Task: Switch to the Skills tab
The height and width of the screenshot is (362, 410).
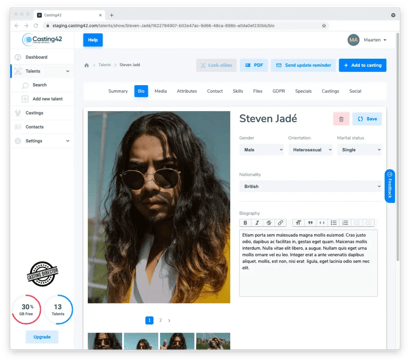Action: tap(238, 91)
